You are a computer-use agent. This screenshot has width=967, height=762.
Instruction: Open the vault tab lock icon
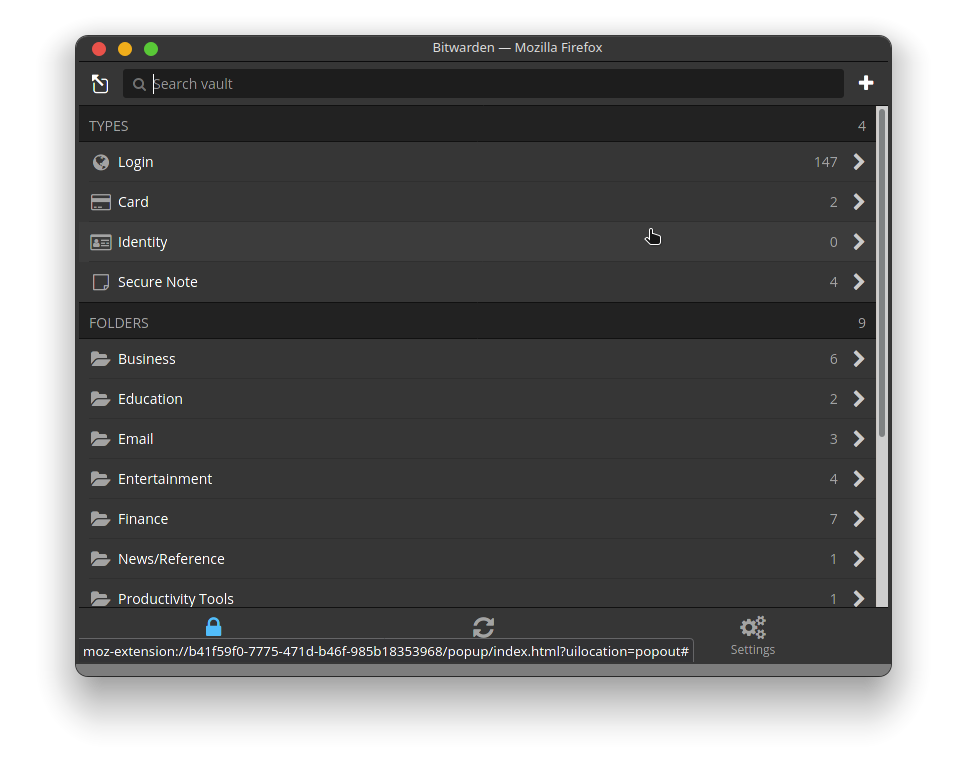[213, 627]
